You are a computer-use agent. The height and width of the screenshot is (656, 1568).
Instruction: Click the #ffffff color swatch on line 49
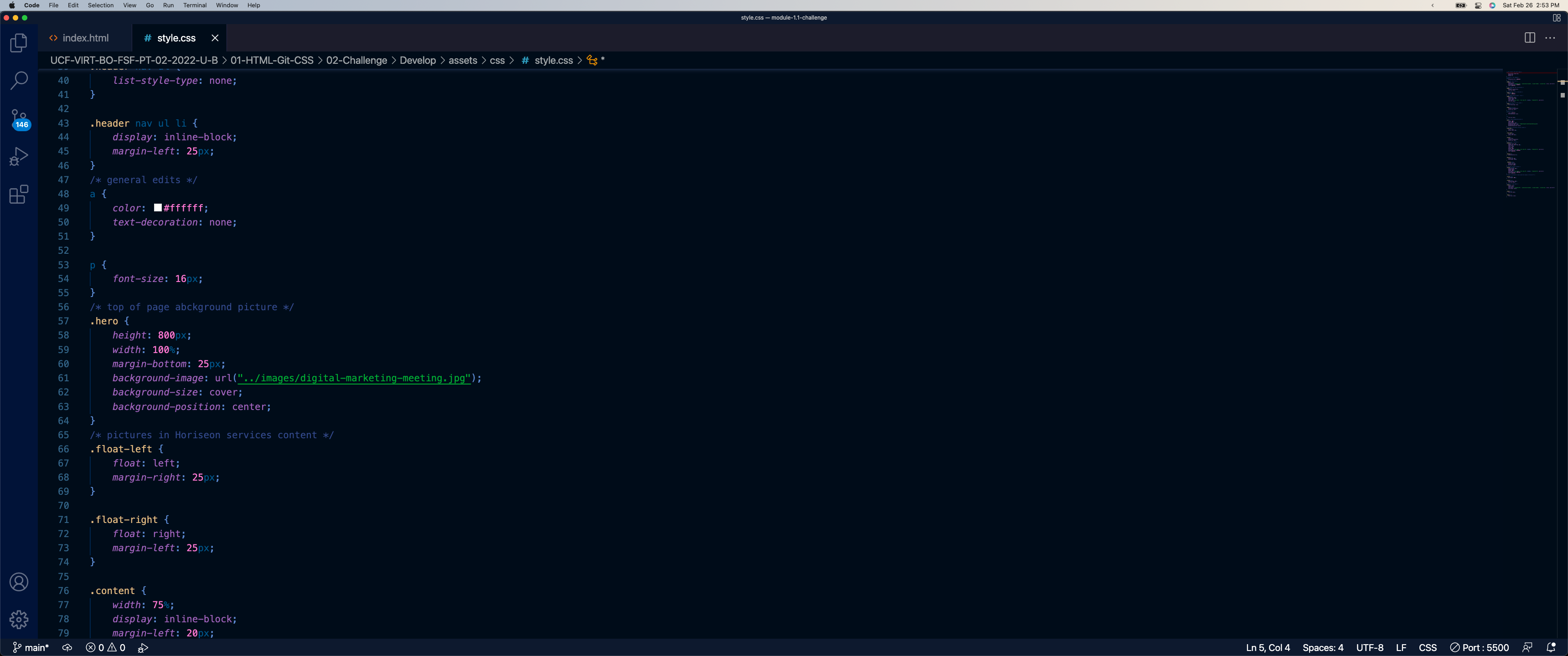click(x=157, y=208)
